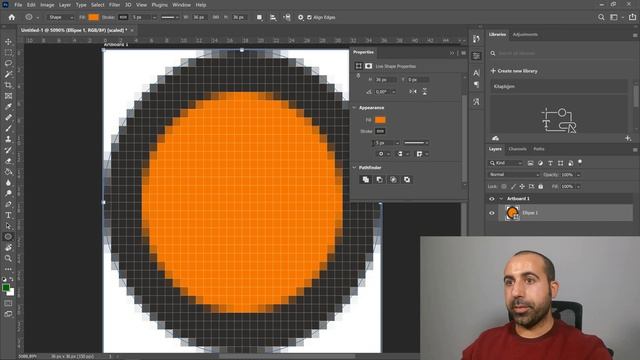Collapse the Artboard 1 group
640x360 pixels.
tap(501, 199)
